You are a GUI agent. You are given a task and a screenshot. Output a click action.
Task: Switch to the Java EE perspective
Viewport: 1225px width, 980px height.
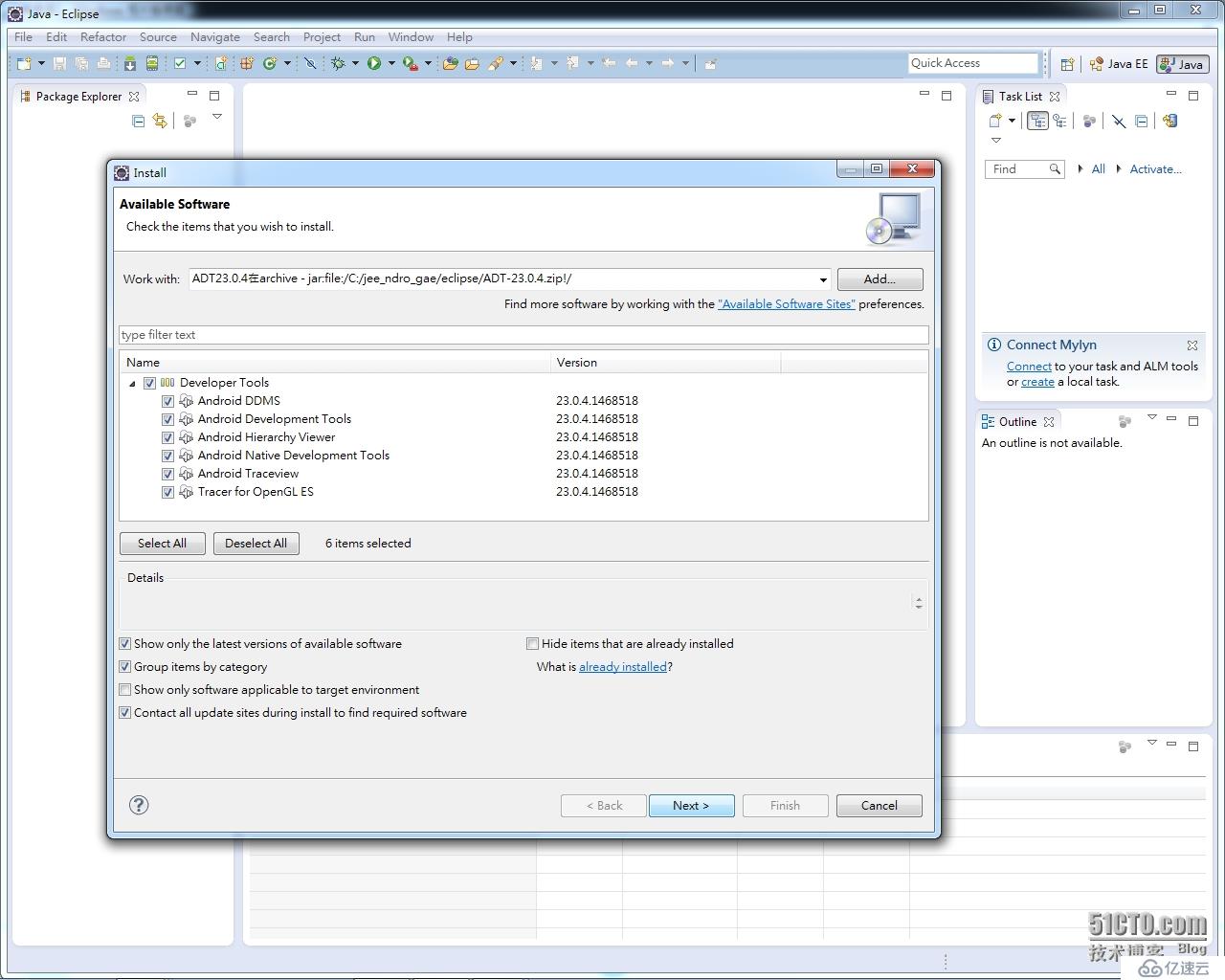pyautogui.click(x=1119, y=64)
